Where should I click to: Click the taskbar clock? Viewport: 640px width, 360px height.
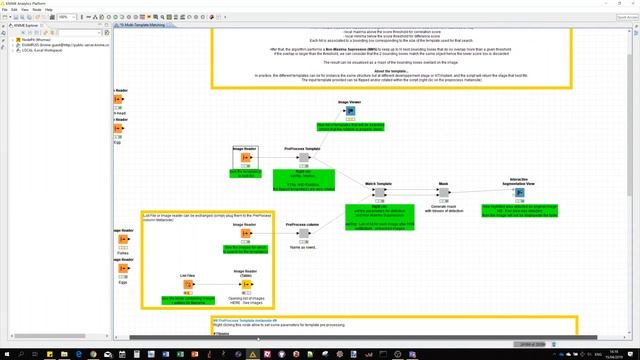pos(615,354)
